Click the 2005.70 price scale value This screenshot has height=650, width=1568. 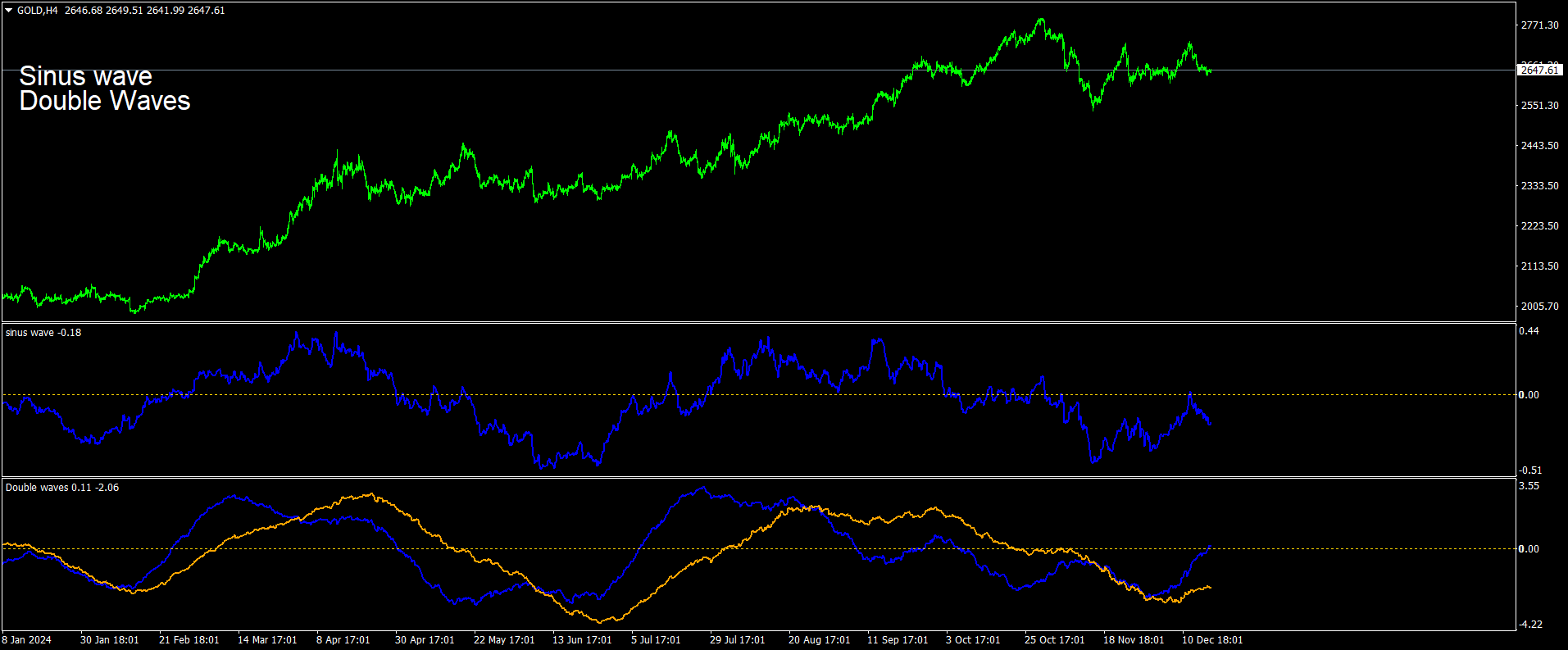1540,307
